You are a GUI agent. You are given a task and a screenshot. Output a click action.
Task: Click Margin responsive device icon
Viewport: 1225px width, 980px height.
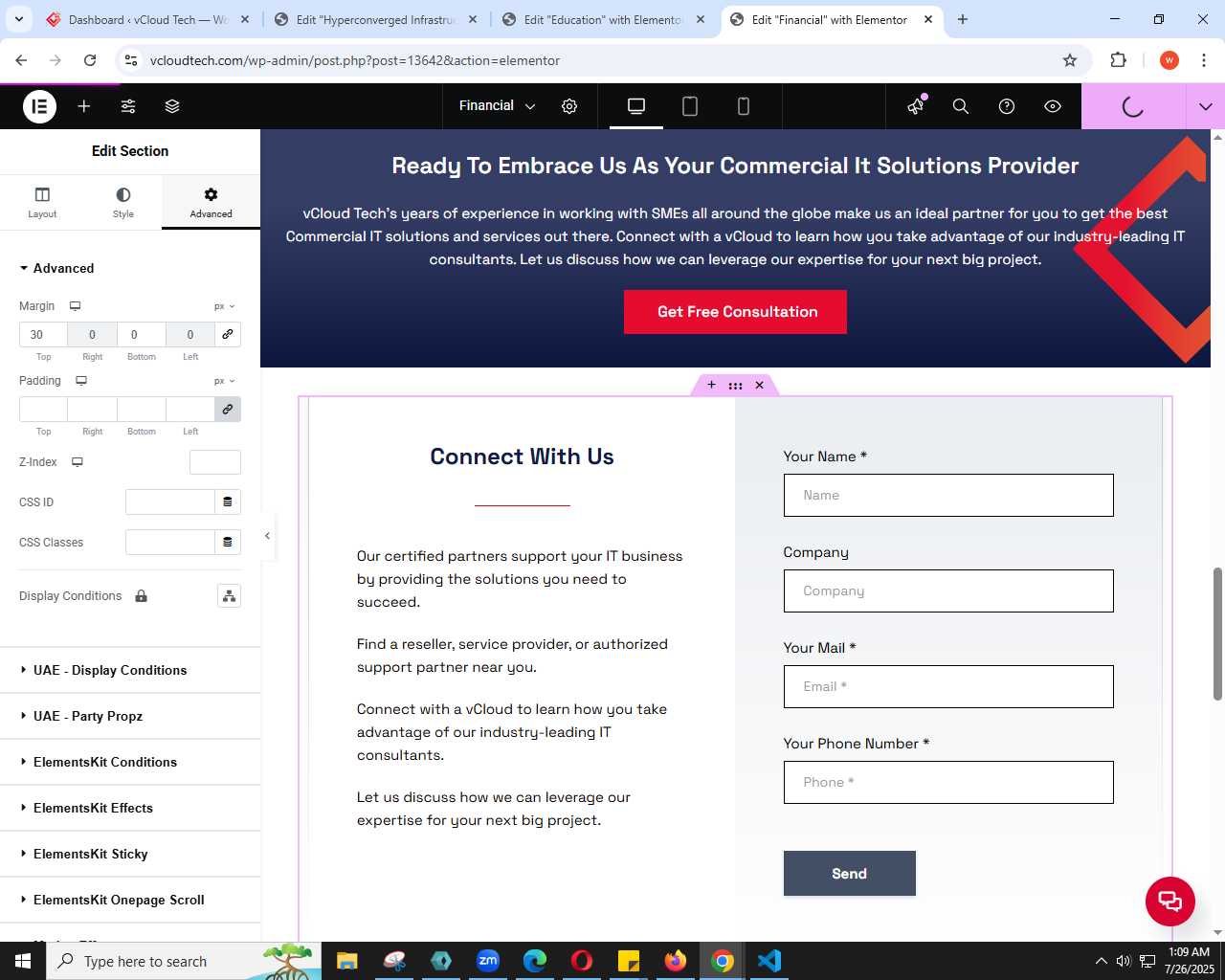[x=75, y=306]
